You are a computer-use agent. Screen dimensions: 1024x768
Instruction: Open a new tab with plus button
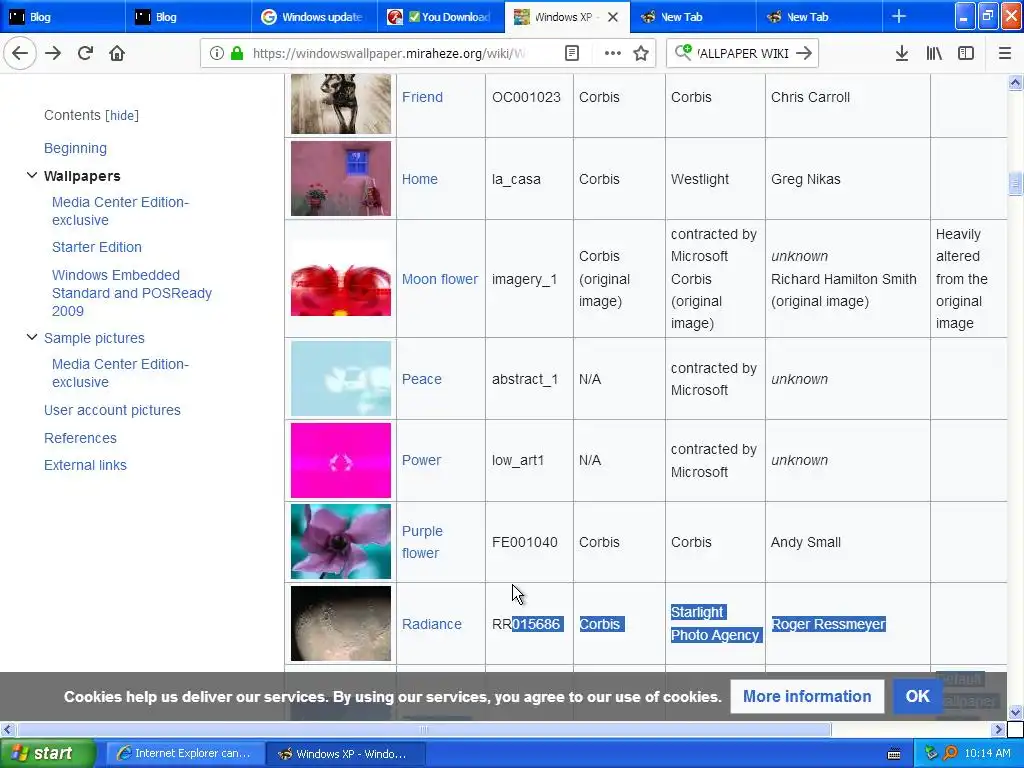tap(899, 16)
